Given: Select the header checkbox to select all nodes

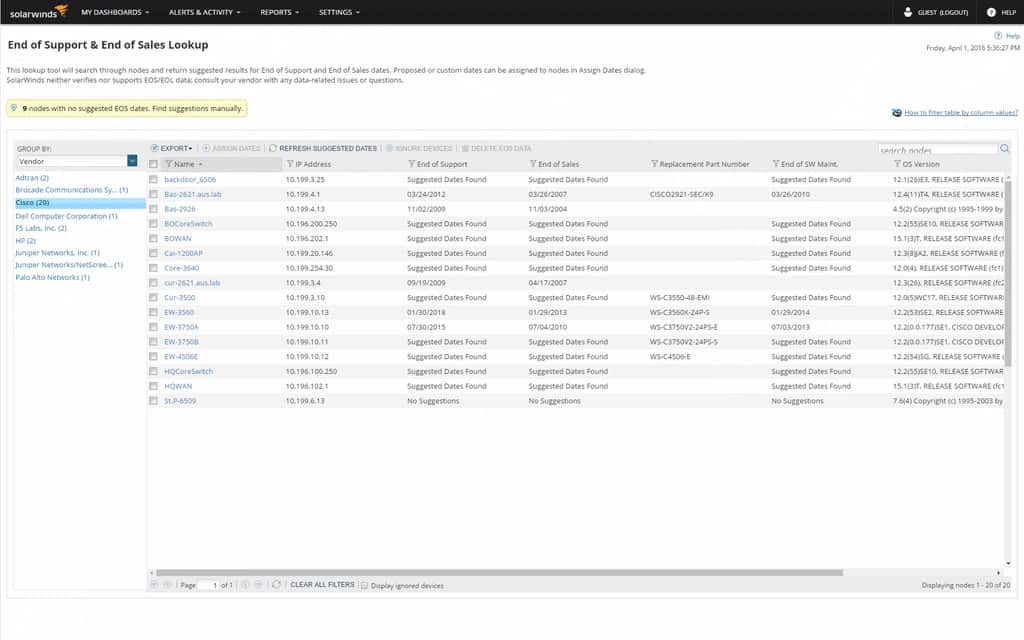Looking at the screenshot, I should 155,164.
